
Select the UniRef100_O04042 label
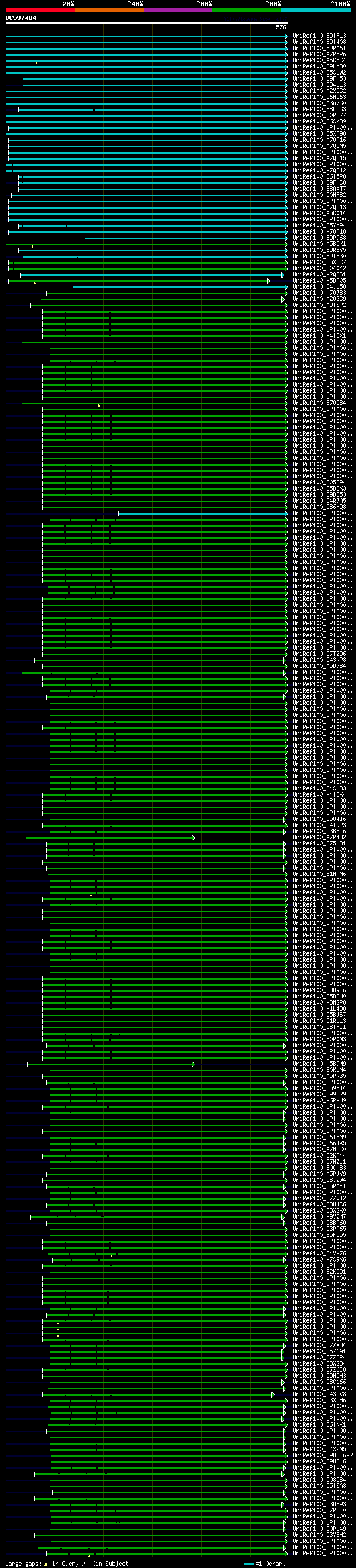(x=319, y=269)
